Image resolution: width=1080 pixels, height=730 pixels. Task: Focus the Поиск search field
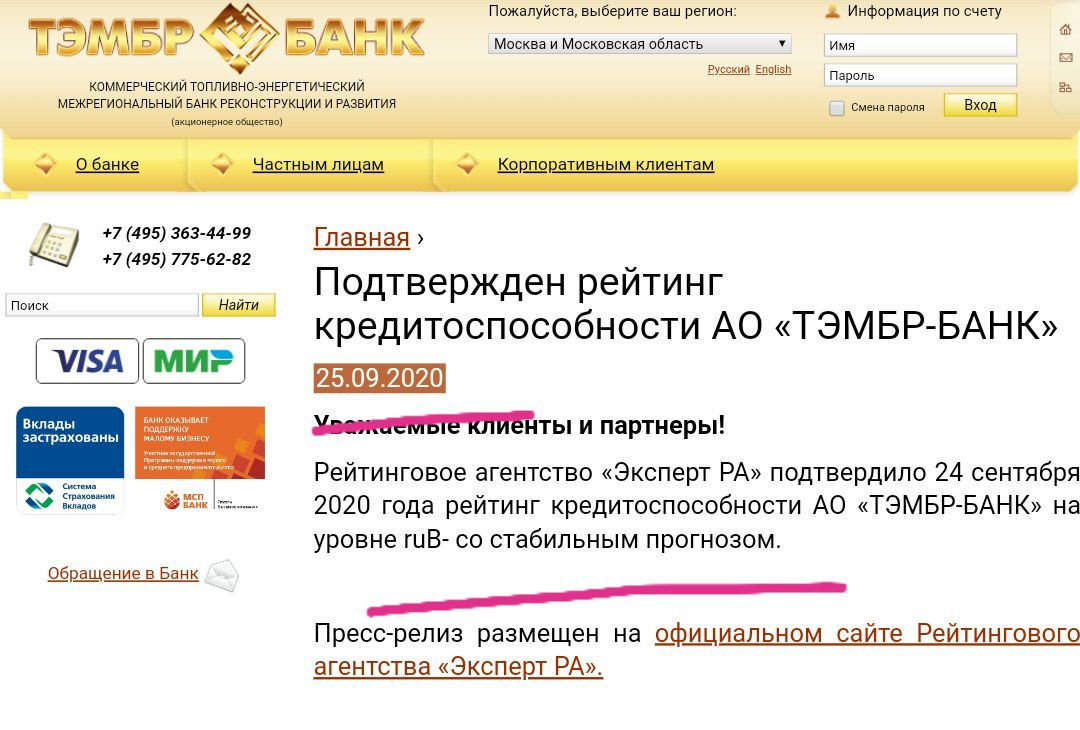(x=102, y=305)
